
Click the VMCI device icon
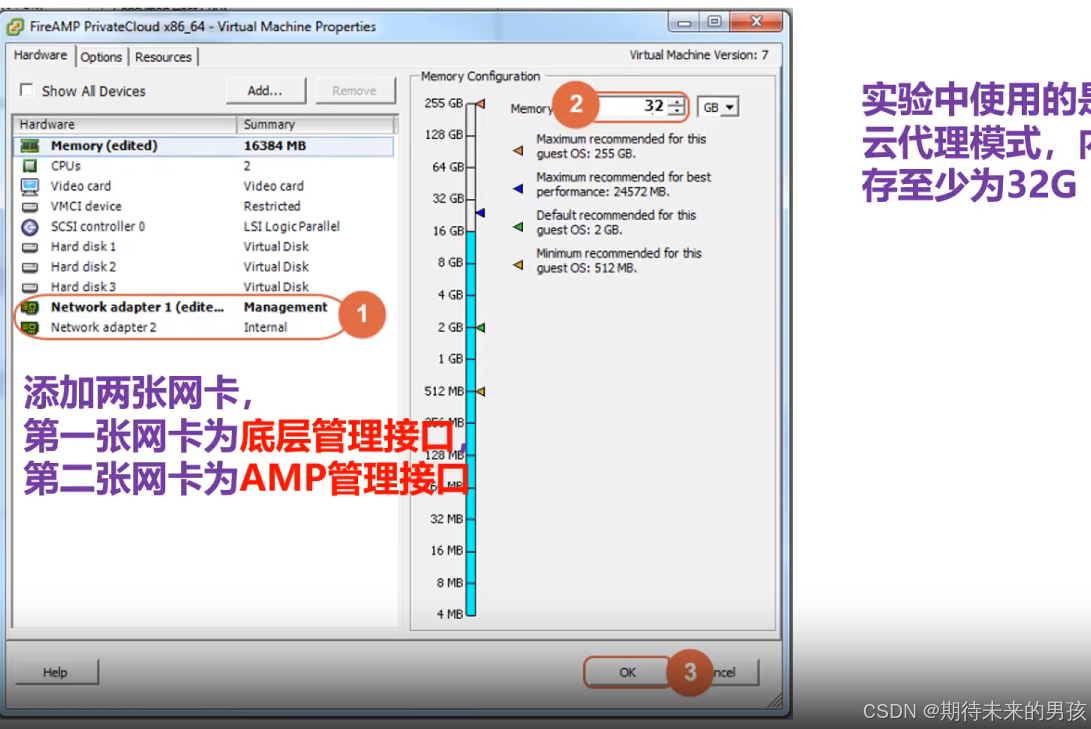point(30,207)
